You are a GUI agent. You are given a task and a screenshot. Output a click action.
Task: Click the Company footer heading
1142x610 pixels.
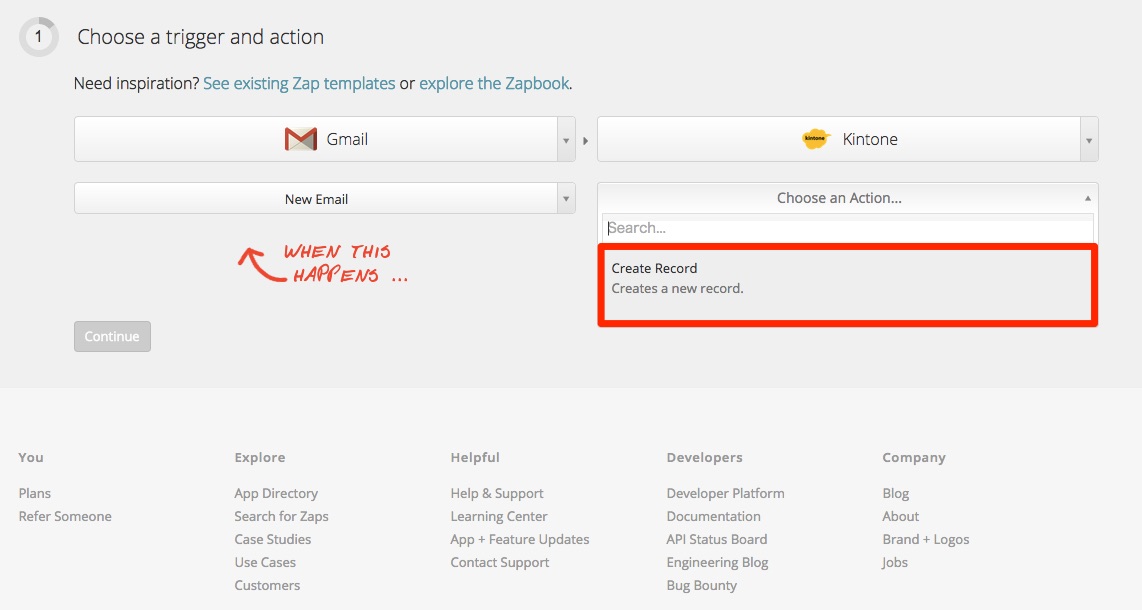click(x=914, y=457)
